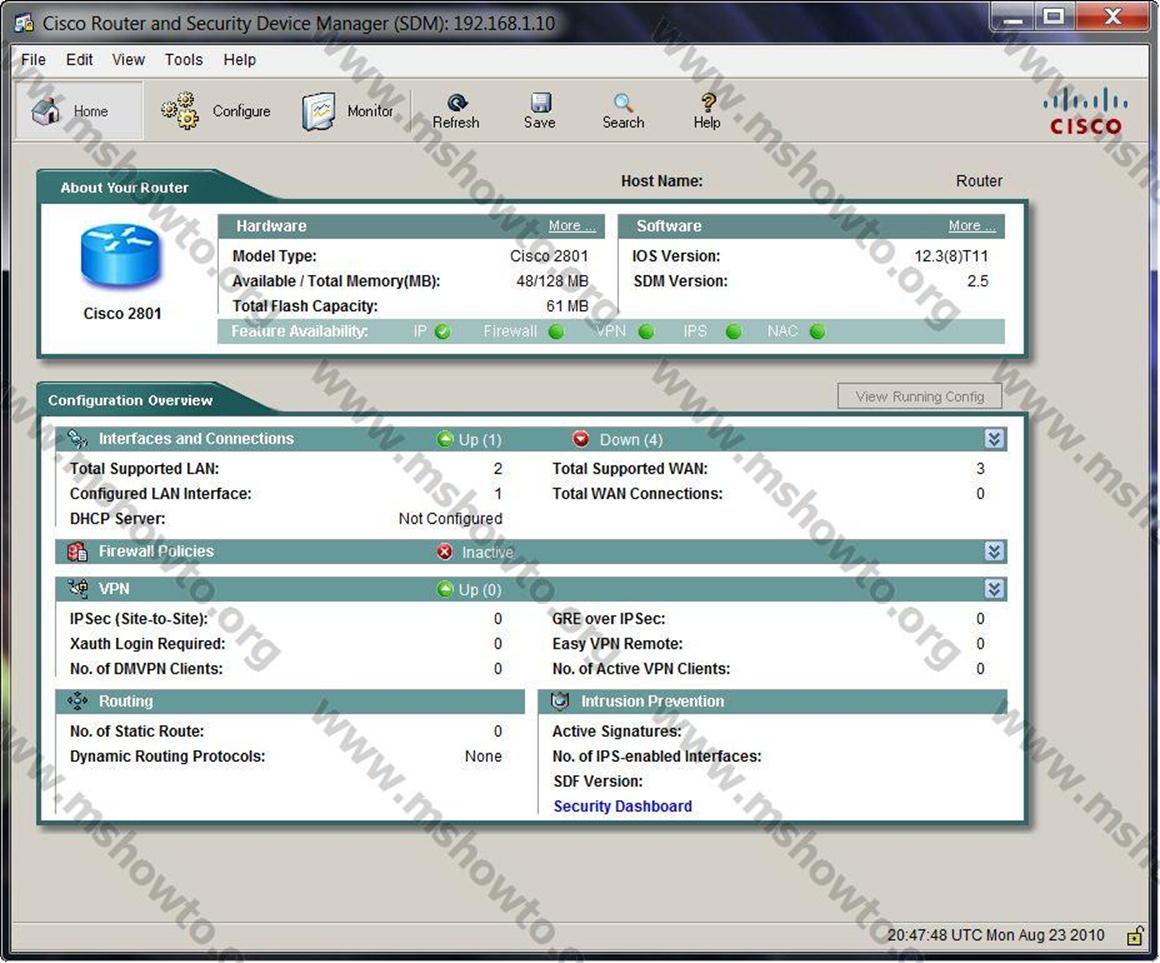Open the Tools menu

183,60
